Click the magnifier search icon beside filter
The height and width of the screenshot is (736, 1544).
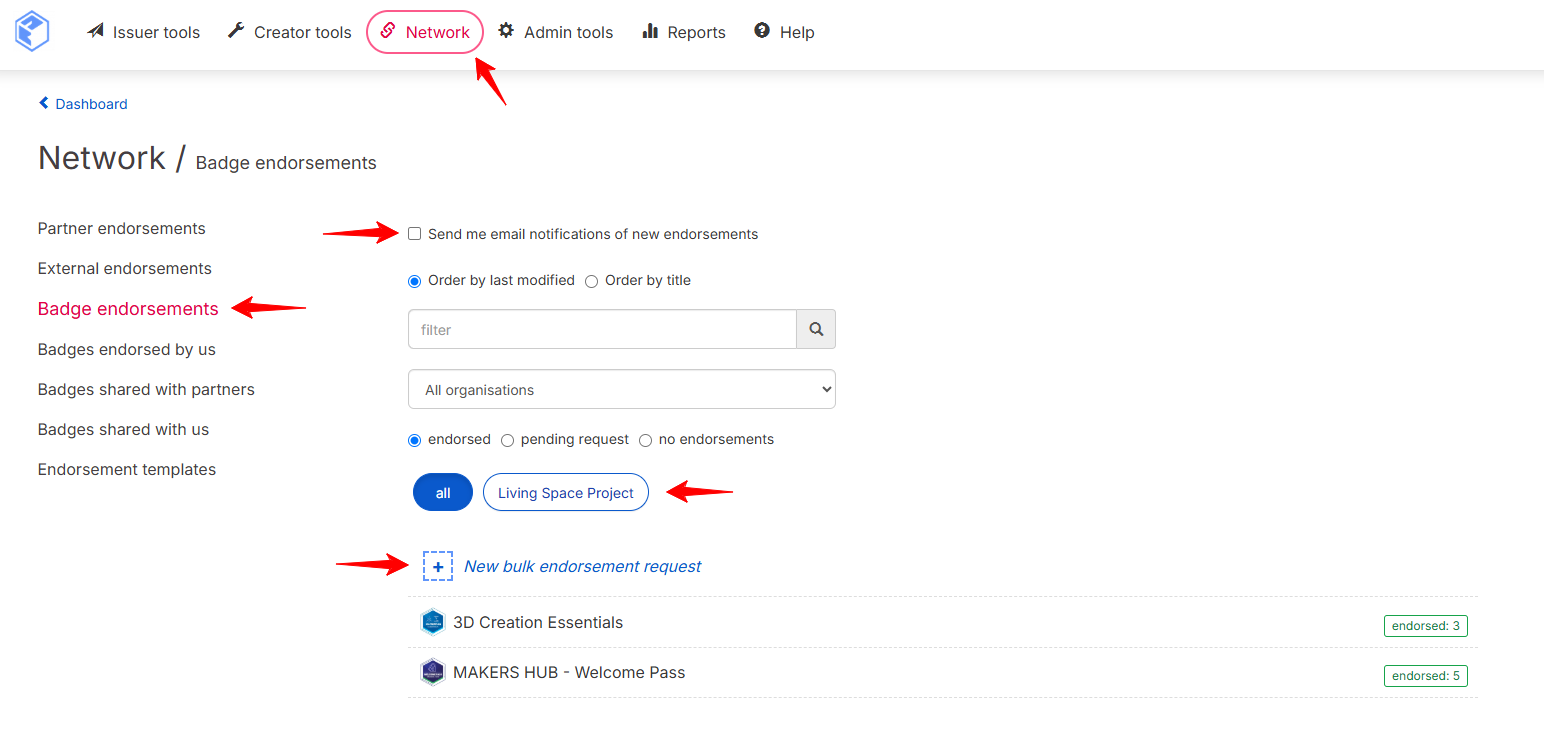[x=816, y=329]
